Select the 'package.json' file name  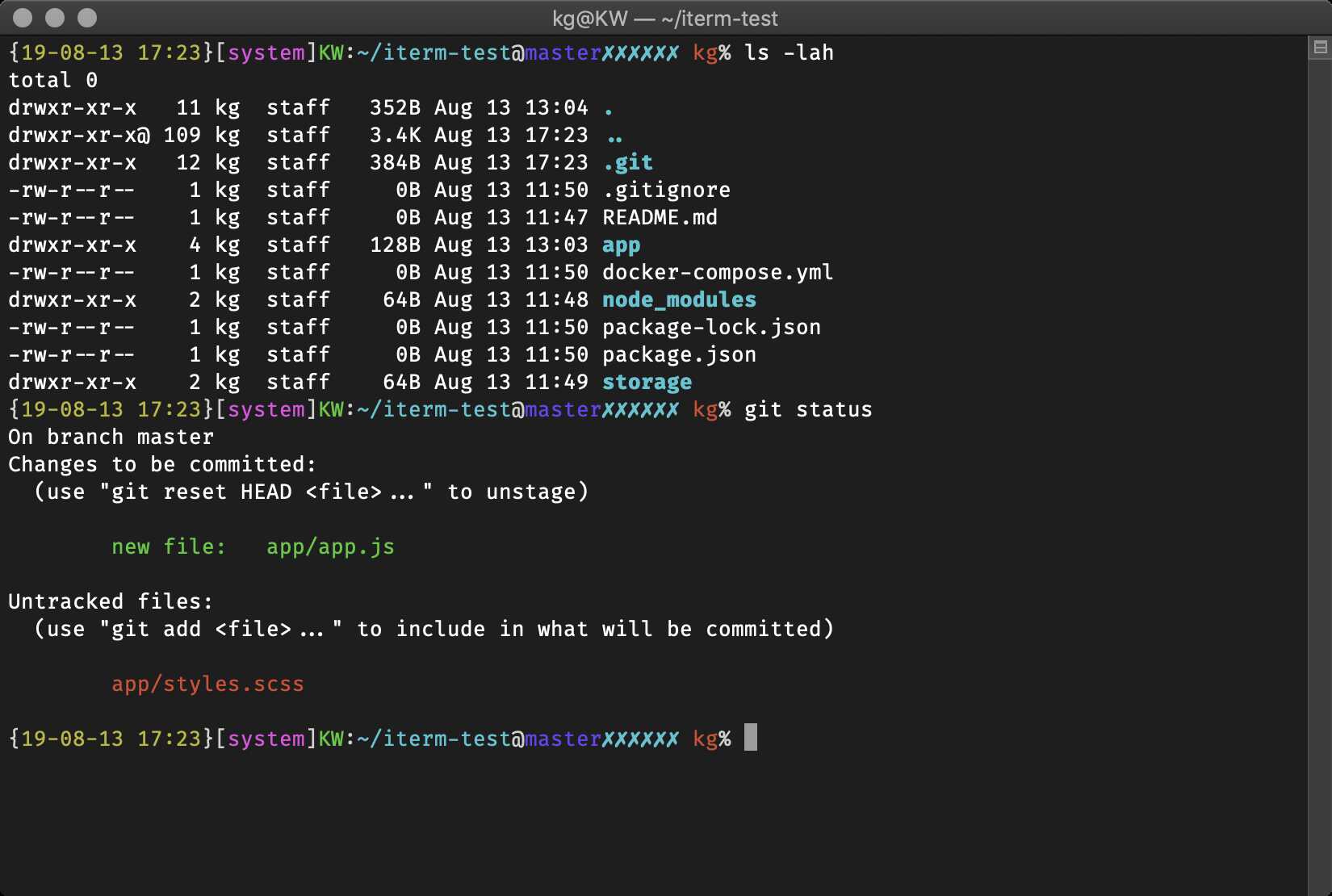click(680, 355)
